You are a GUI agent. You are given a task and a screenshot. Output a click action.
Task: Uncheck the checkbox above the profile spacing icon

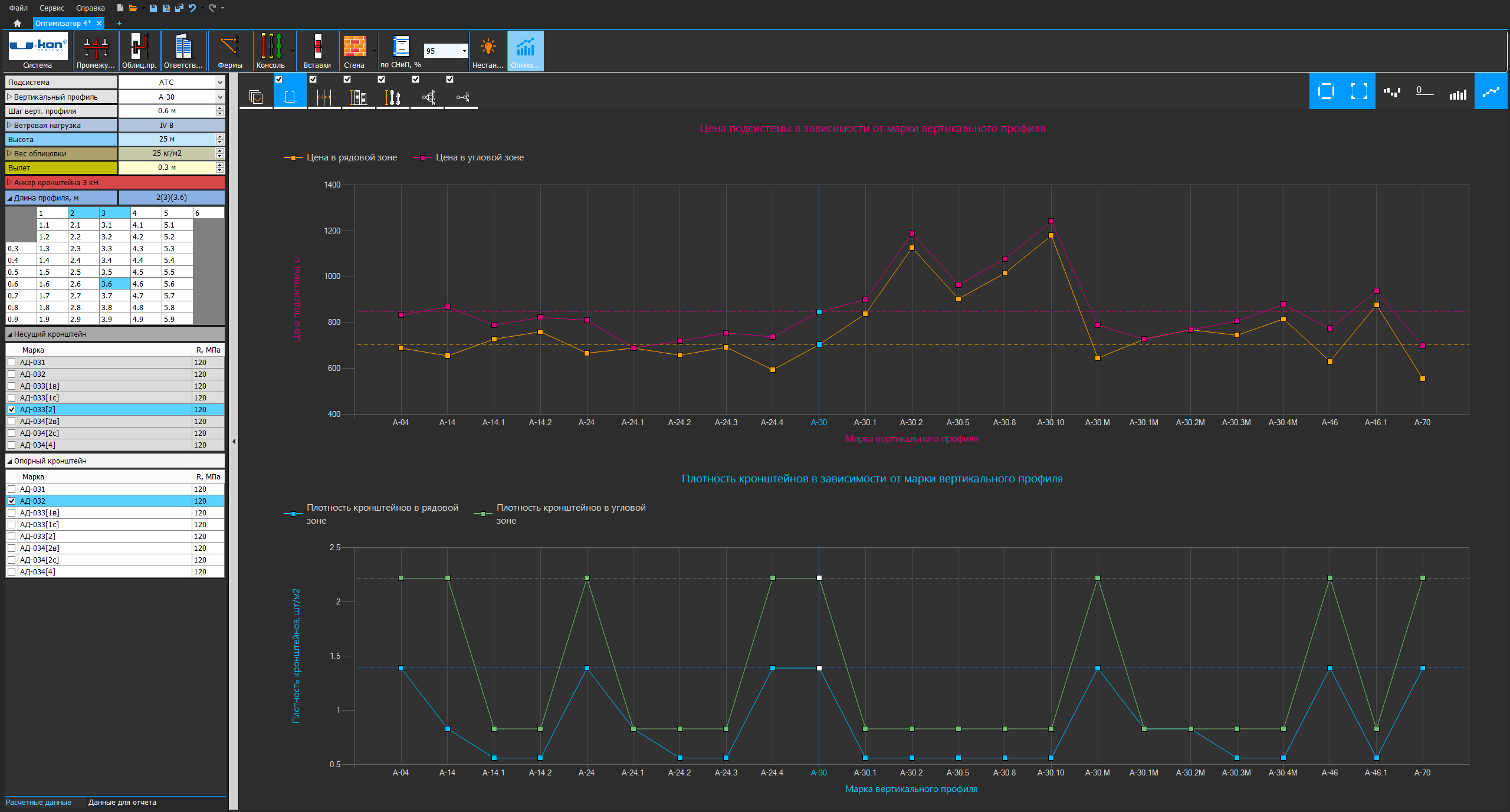tap(313, 79)
